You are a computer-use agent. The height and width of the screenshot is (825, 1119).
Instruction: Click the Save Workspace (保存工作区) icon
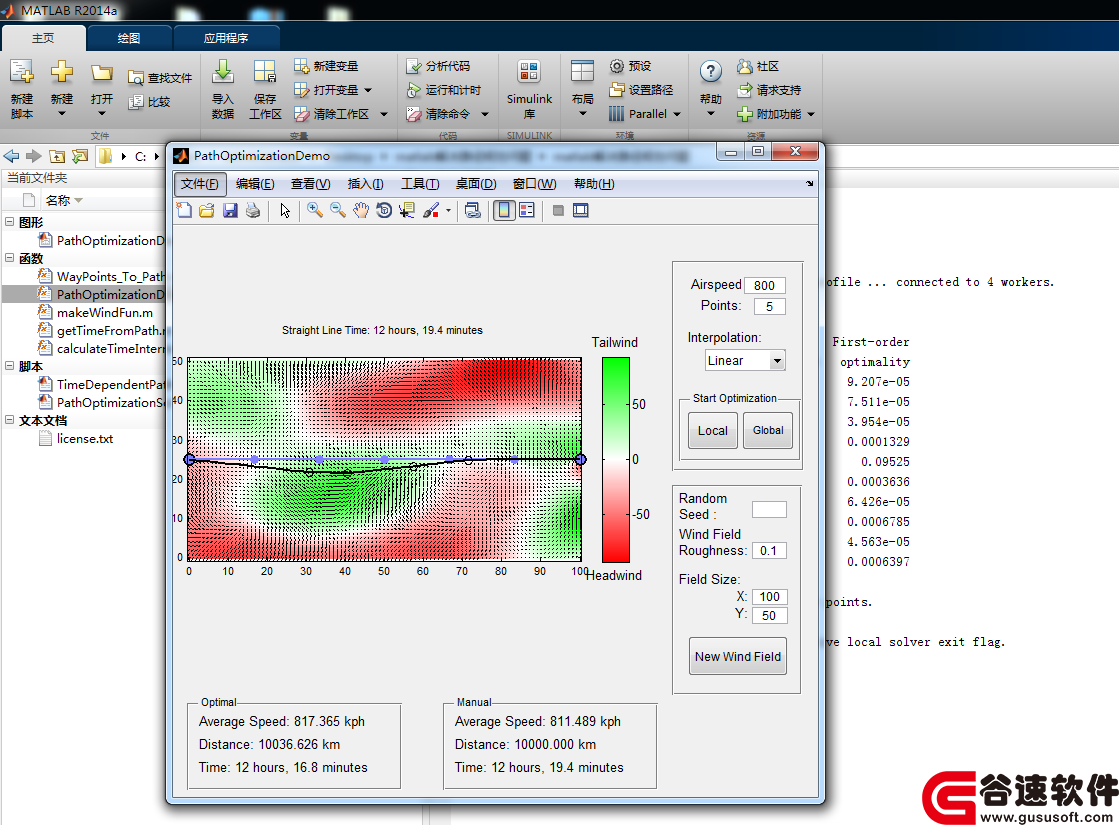pyautogui.click(x=265, y=71)
